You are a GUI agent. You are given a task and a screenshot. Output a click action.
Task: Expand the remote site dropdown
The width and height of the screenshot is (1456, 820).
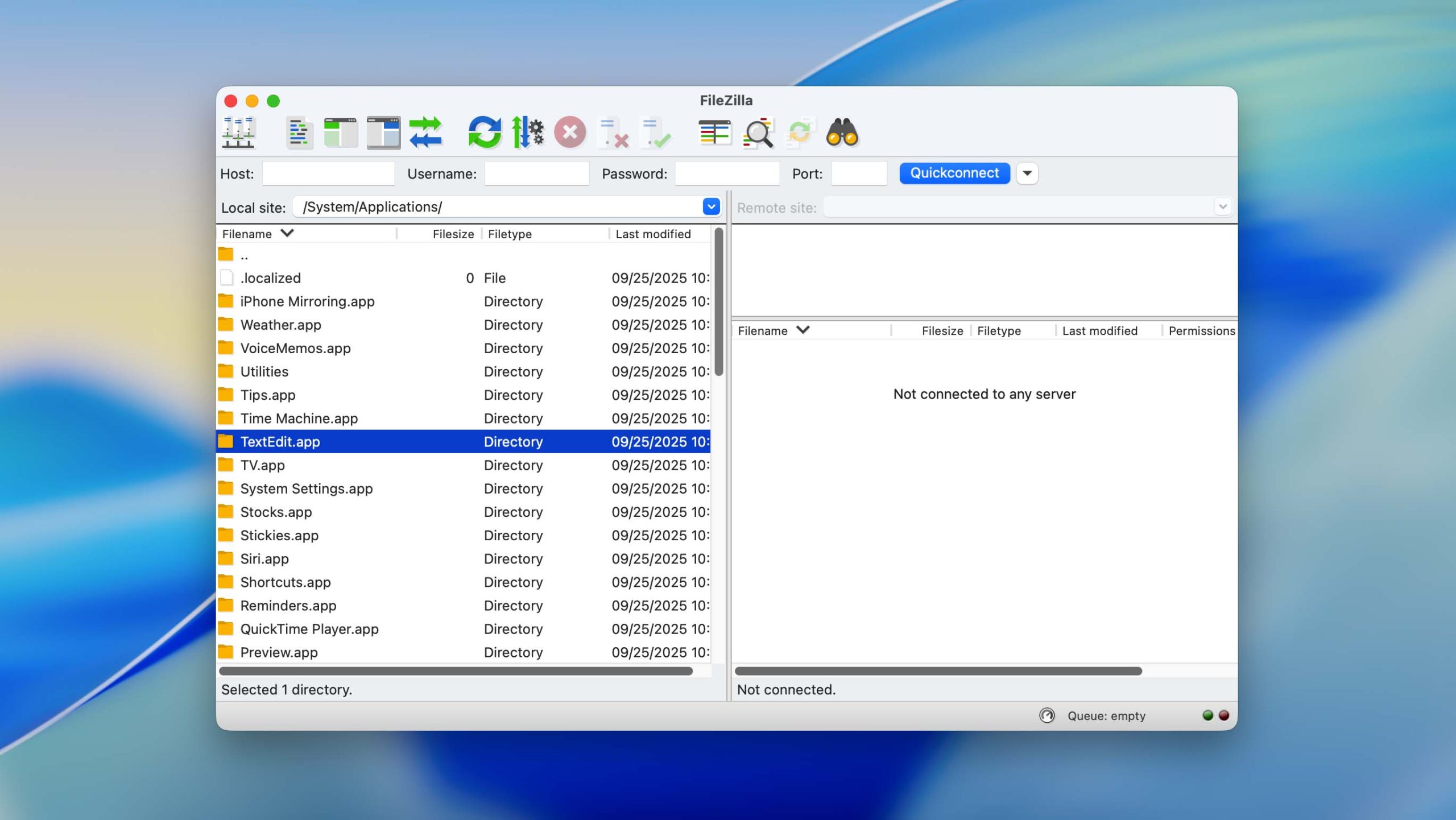1222,206
